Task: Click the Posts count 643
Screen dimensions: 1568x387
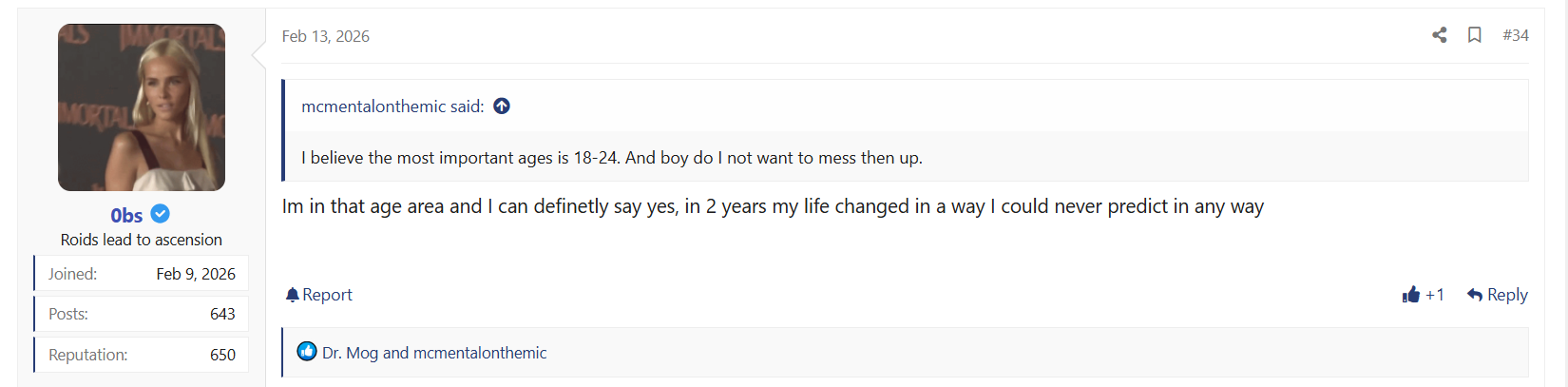Action: [x=222, y=314]
